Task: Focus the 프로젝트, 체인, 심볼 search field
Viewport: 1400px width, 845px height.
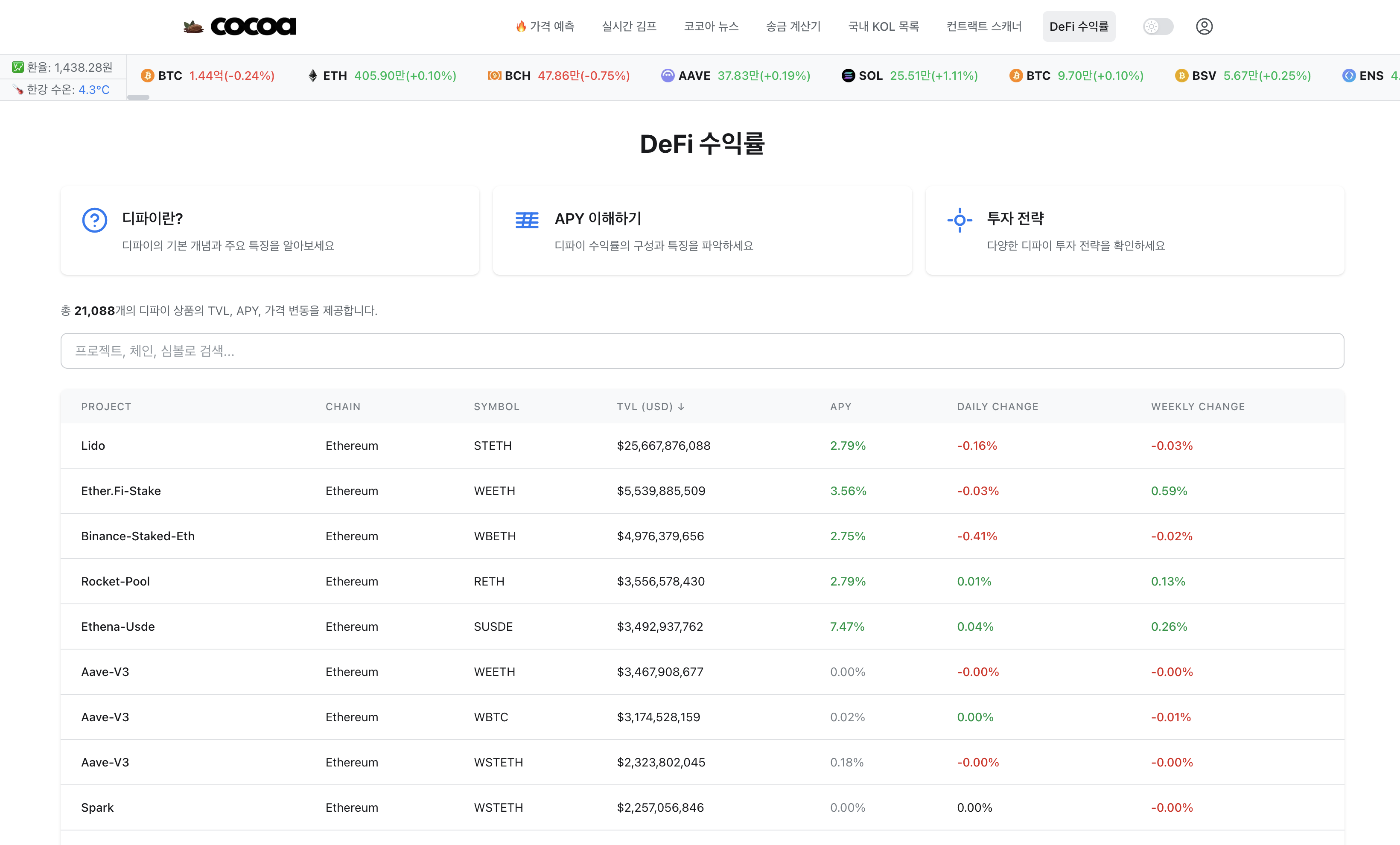Action: (x=702, y=351)
